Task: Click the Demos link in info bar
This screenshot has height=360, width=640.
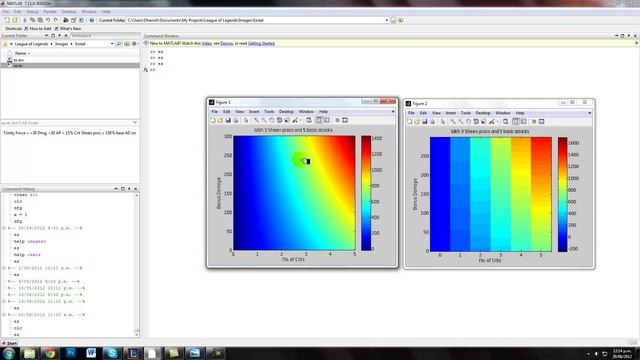Action: (227, 43)
